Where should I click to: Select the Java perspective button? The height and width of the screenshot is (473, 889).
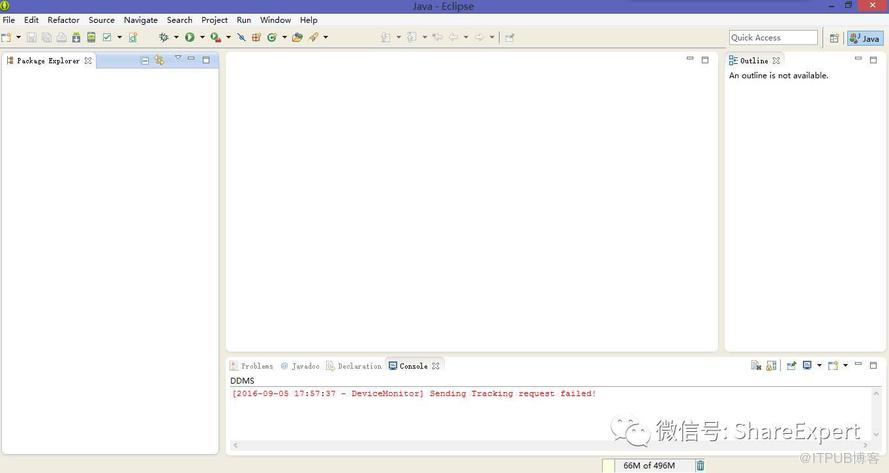[x=865, y=38]
